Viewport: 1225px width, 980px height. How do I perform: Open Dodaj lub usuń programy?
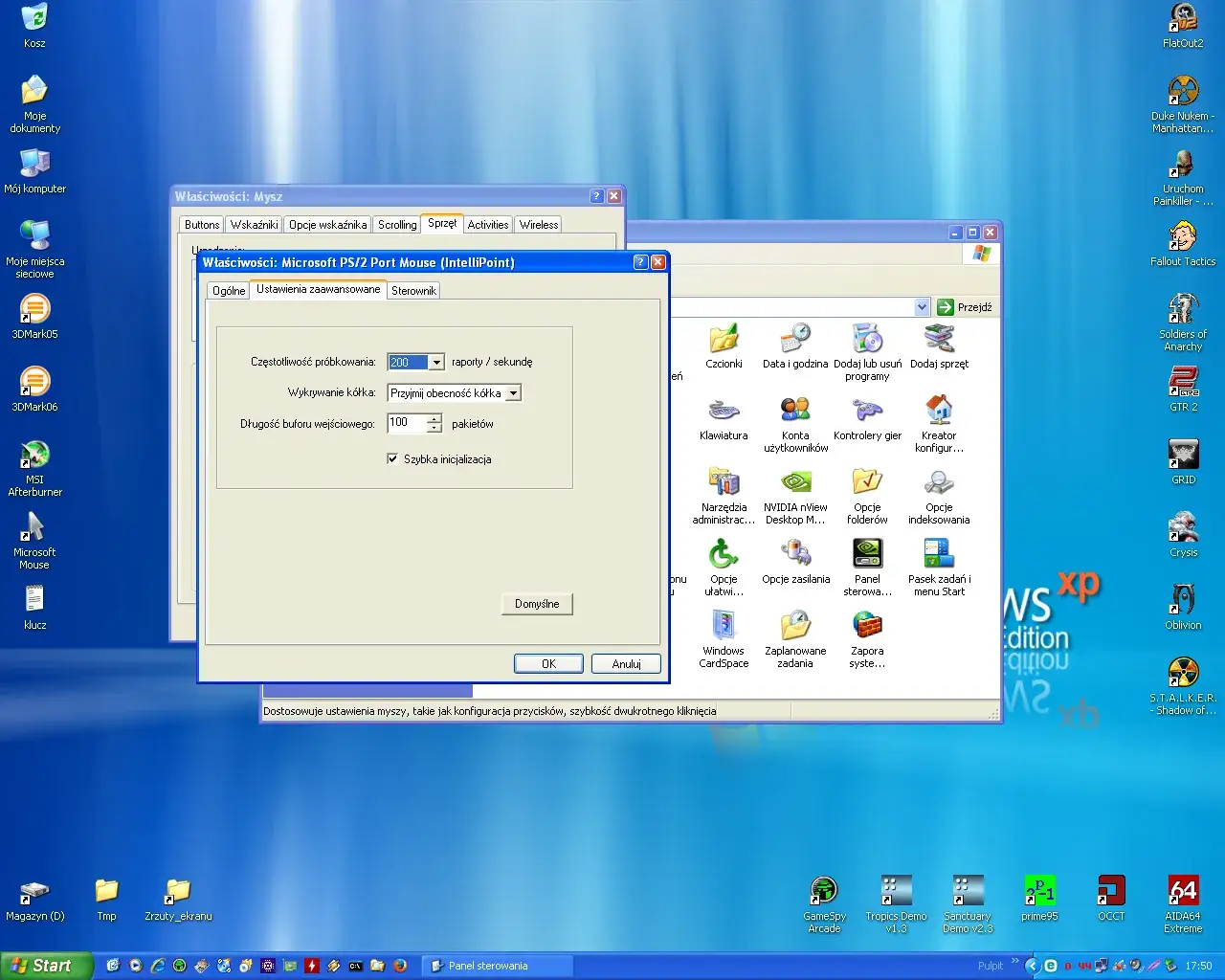tap(867, 342)
